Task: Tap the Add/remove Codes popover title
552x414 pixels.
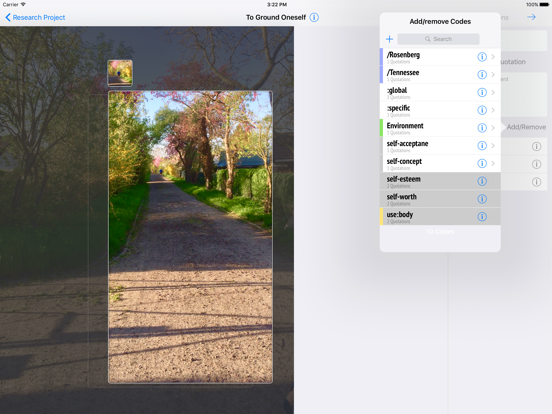Action: coord(440,21)
